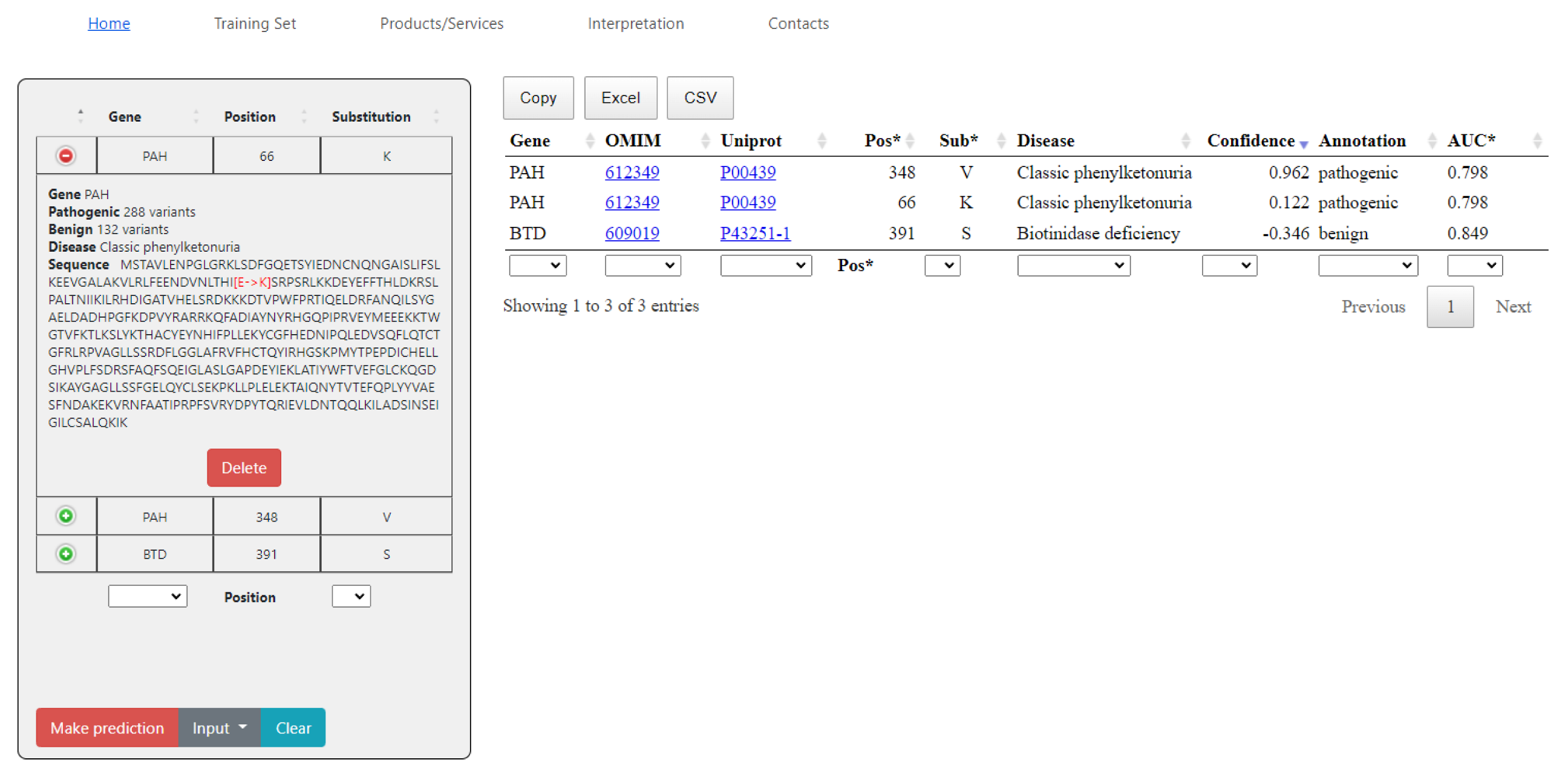
Task: Sort results by Disease column
Action: pyautogui.click(x=1045, y=140)
